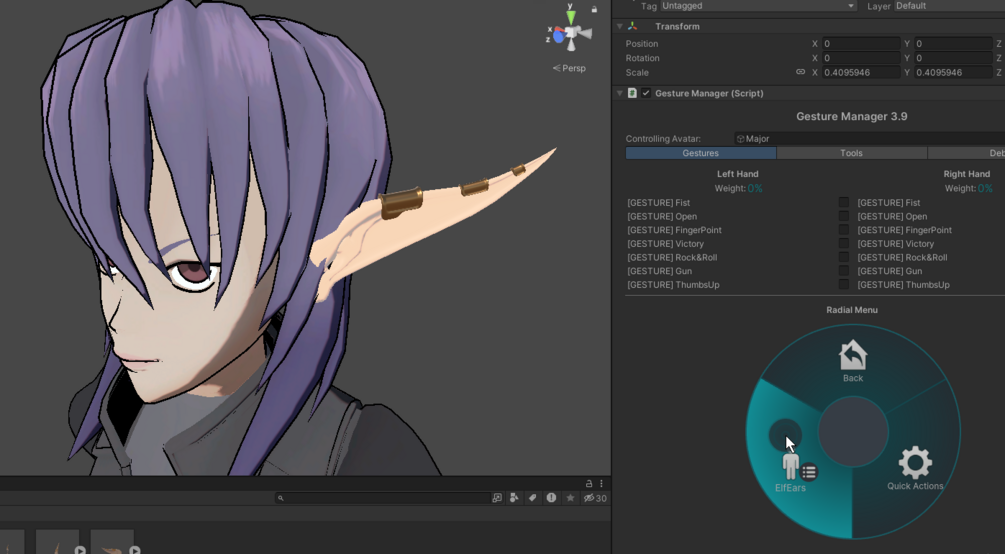Switch to the Tools tab
Image resolution: width=1005 pixels, height=554 pixels.
tap(851, 153)
